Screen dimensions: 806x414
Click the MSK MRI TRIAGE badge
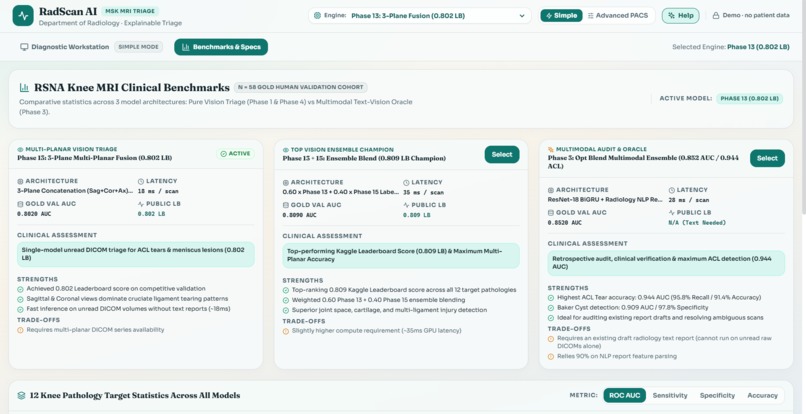tap(130, 11)
